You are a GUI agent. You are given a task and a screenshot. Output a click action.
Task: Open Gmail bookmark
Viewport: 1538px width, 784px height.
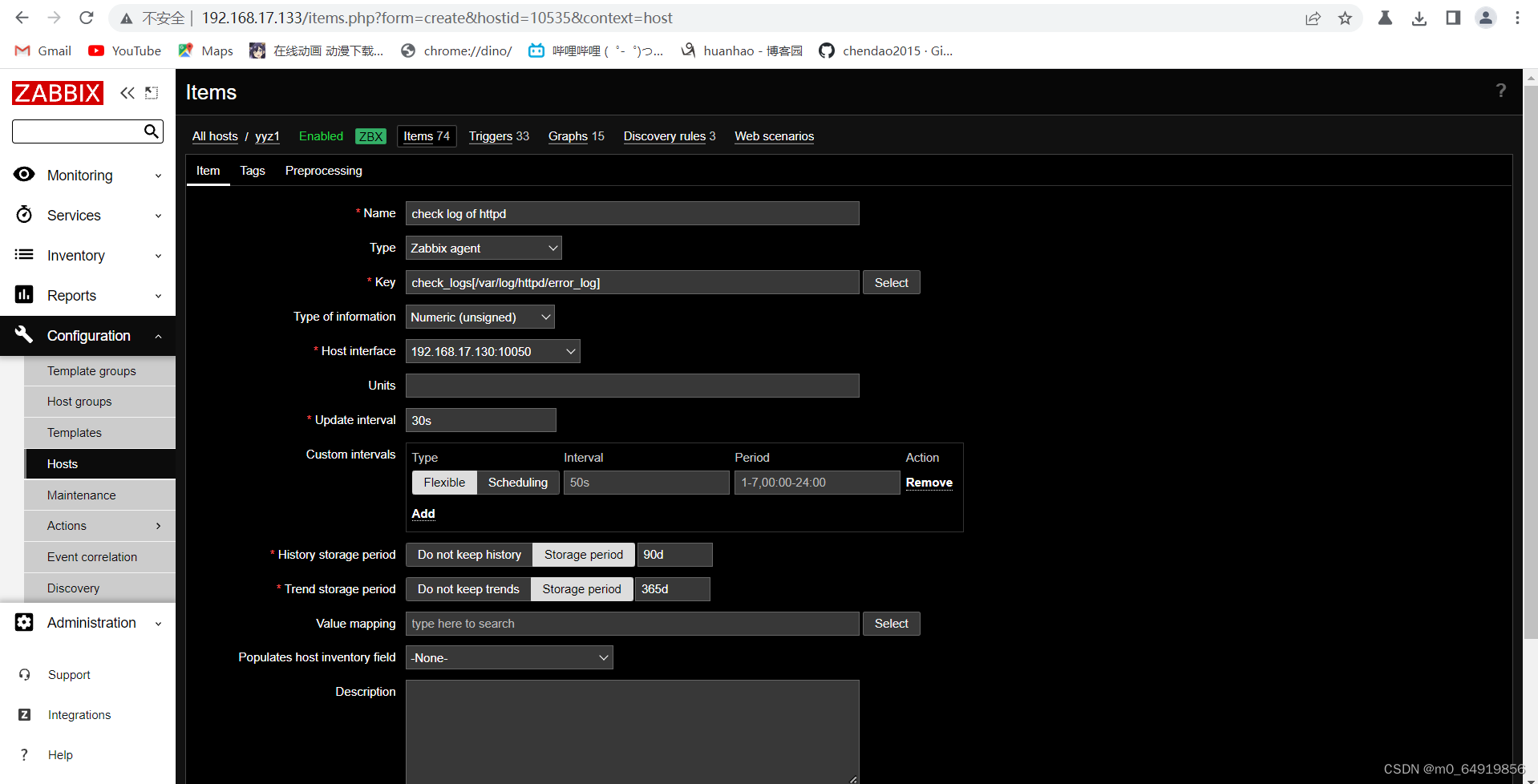pyautogui.click(x=43, y=51)
